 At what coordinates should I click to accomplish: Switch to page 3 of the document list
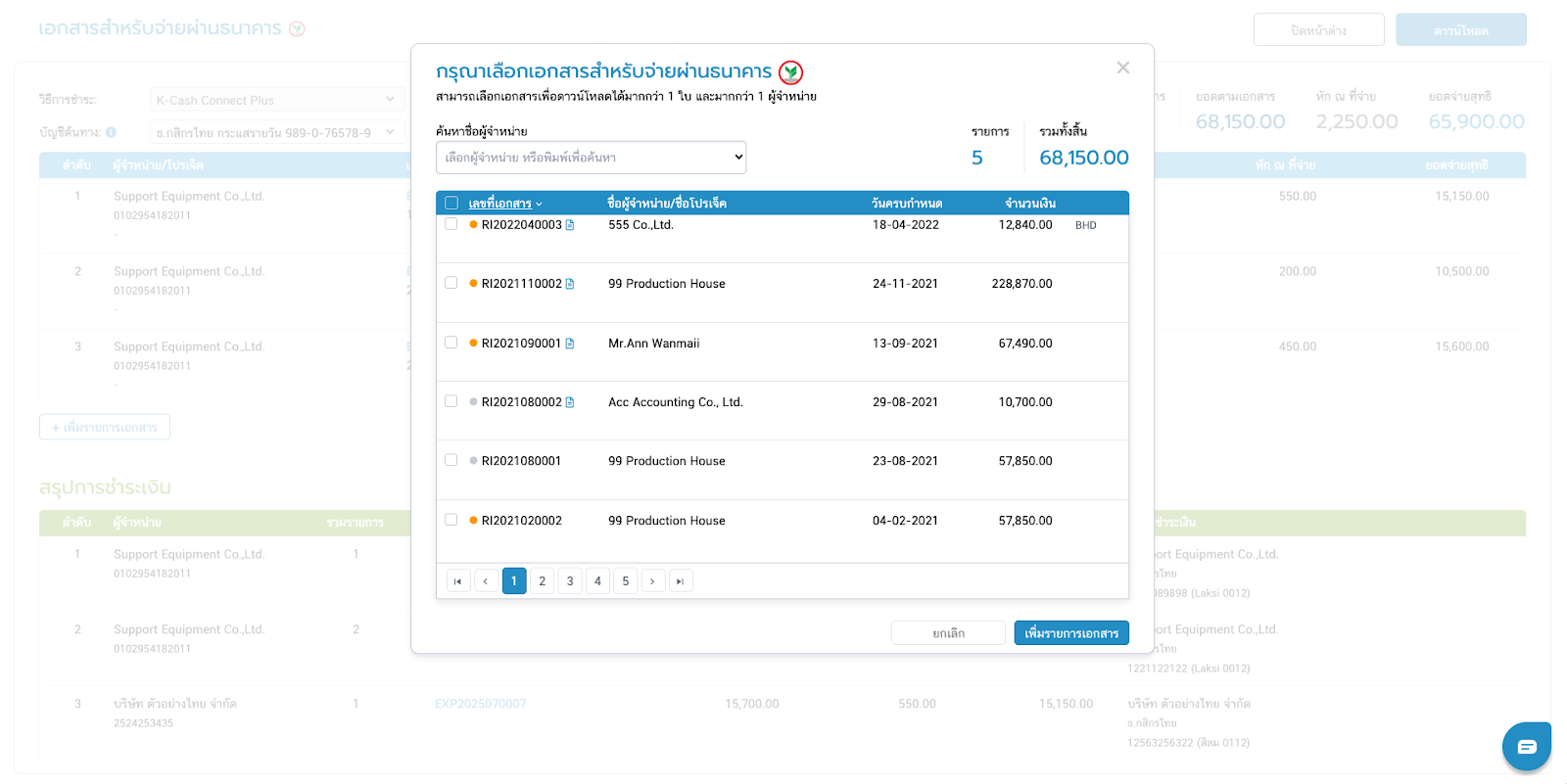coord(570,581)
